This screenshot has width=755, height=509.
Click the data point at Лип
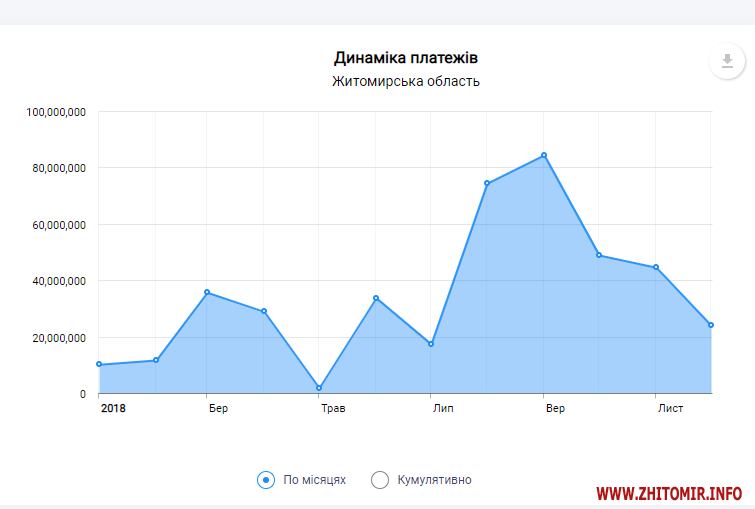click(x=431, y=344)
